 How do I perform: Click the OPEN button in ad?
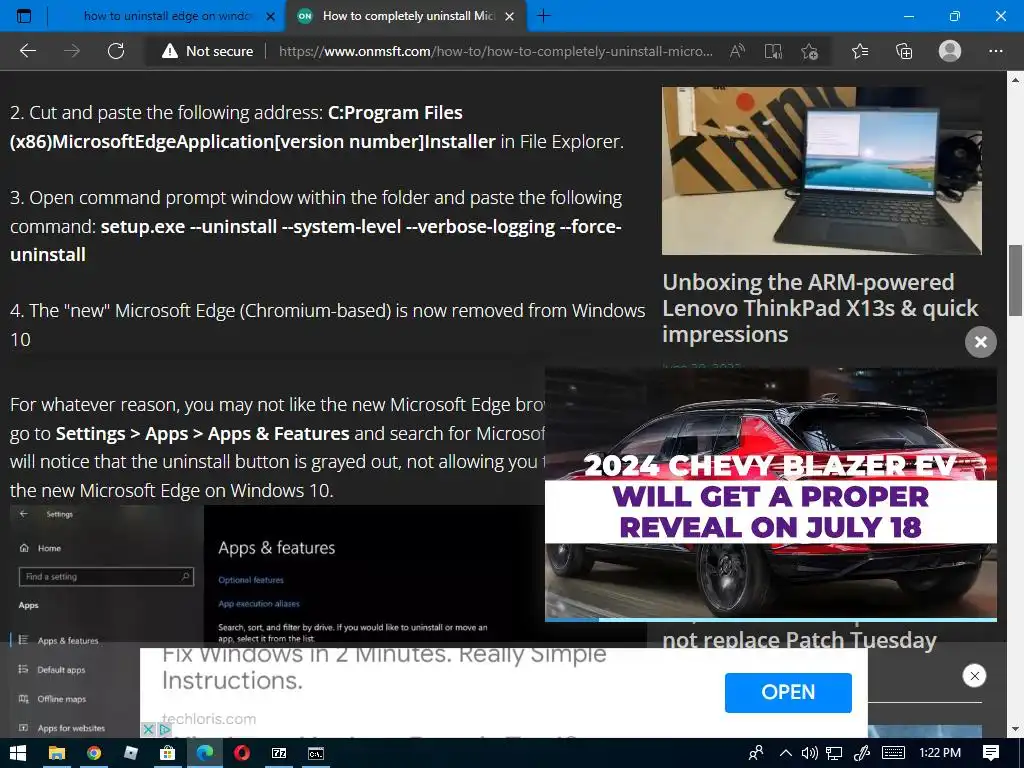(x=788, y=692)
